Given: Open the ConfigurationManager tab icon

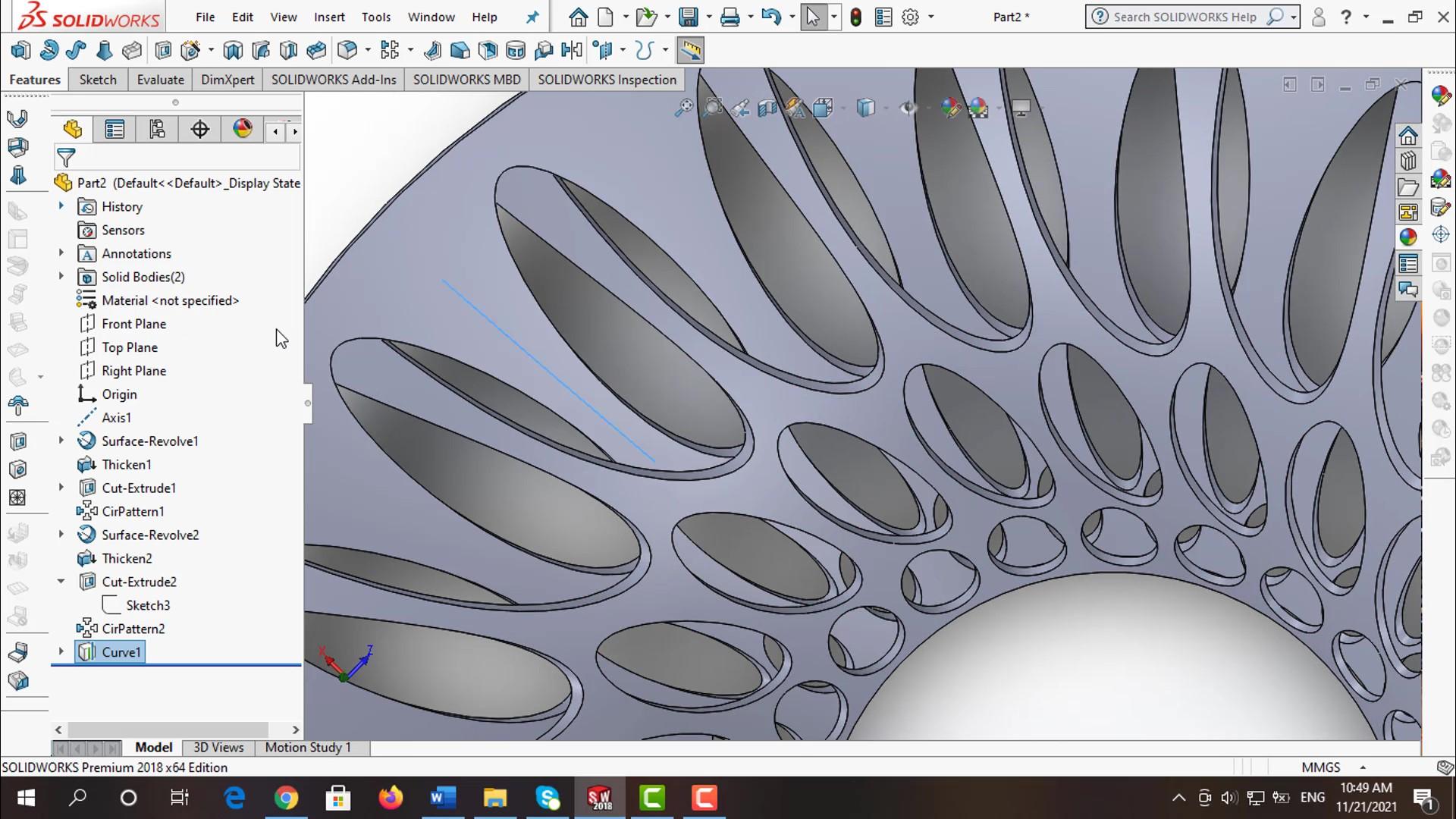Looking at the screenshot, I should coord(157,130).
